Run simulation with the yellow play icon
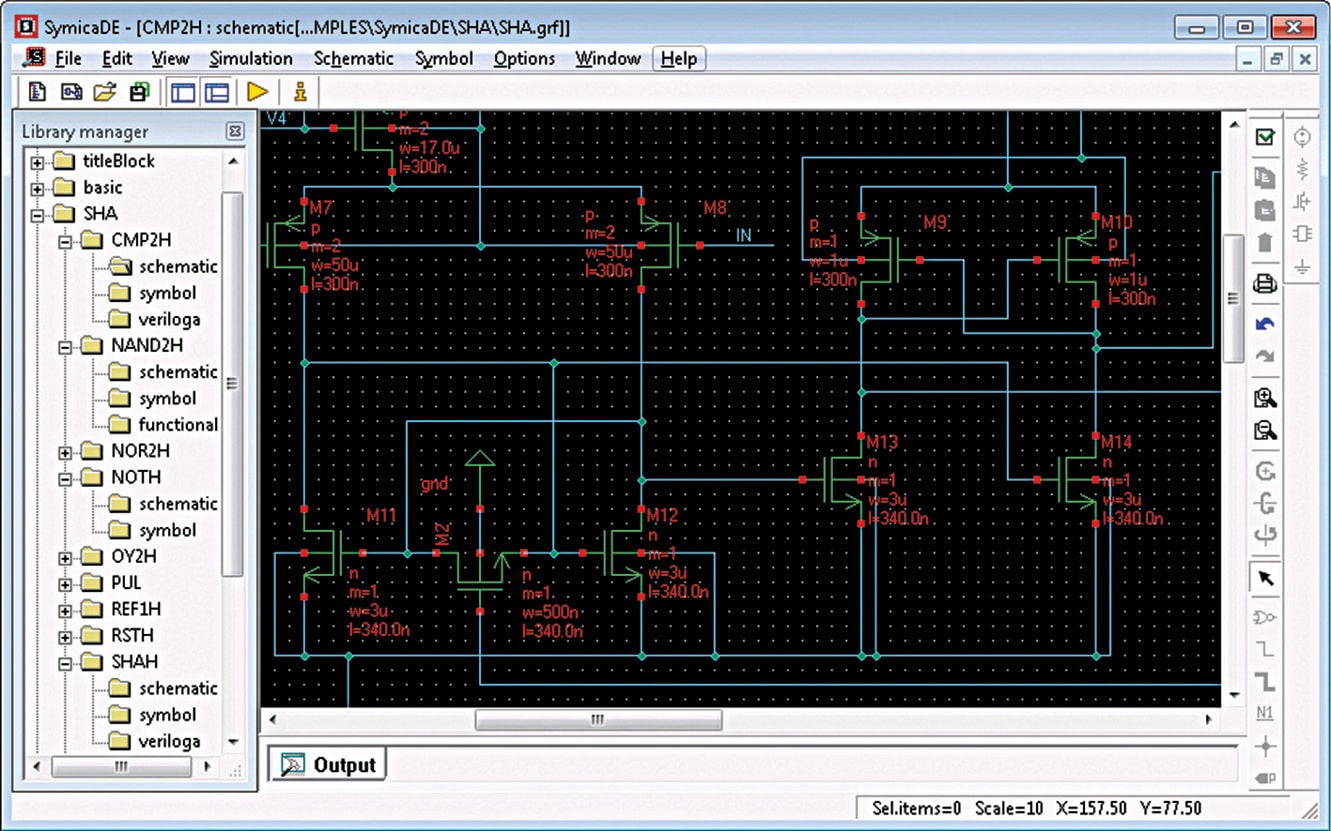This screenshot has height=831, width=1331. point(257,92)
